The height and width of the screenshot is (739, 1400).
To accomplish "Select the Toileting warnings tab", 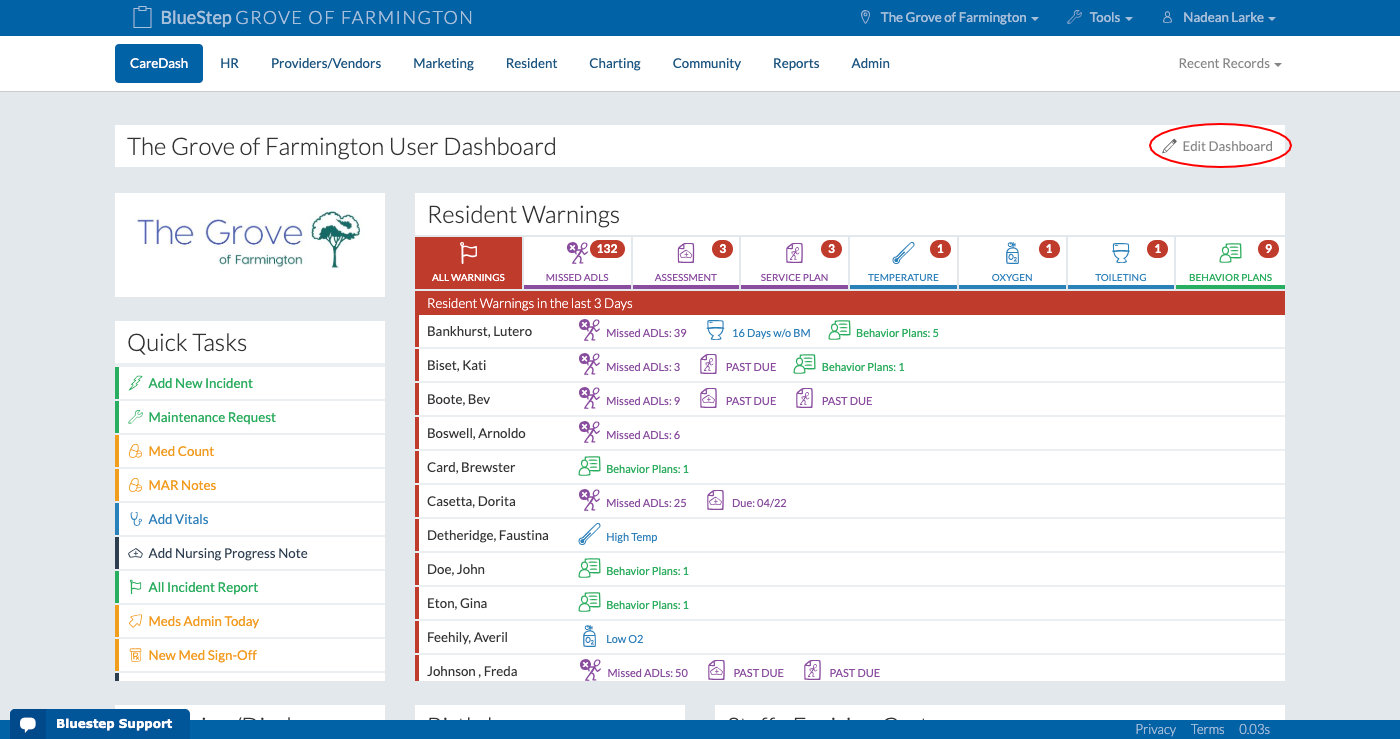I will tap(1121, 263).
